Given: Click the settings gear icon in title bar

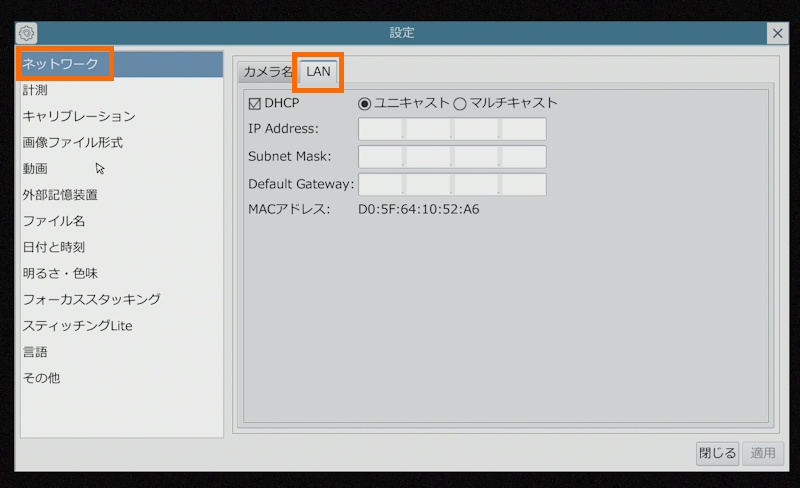Looking at the screenshot, I should click(27, 33).
